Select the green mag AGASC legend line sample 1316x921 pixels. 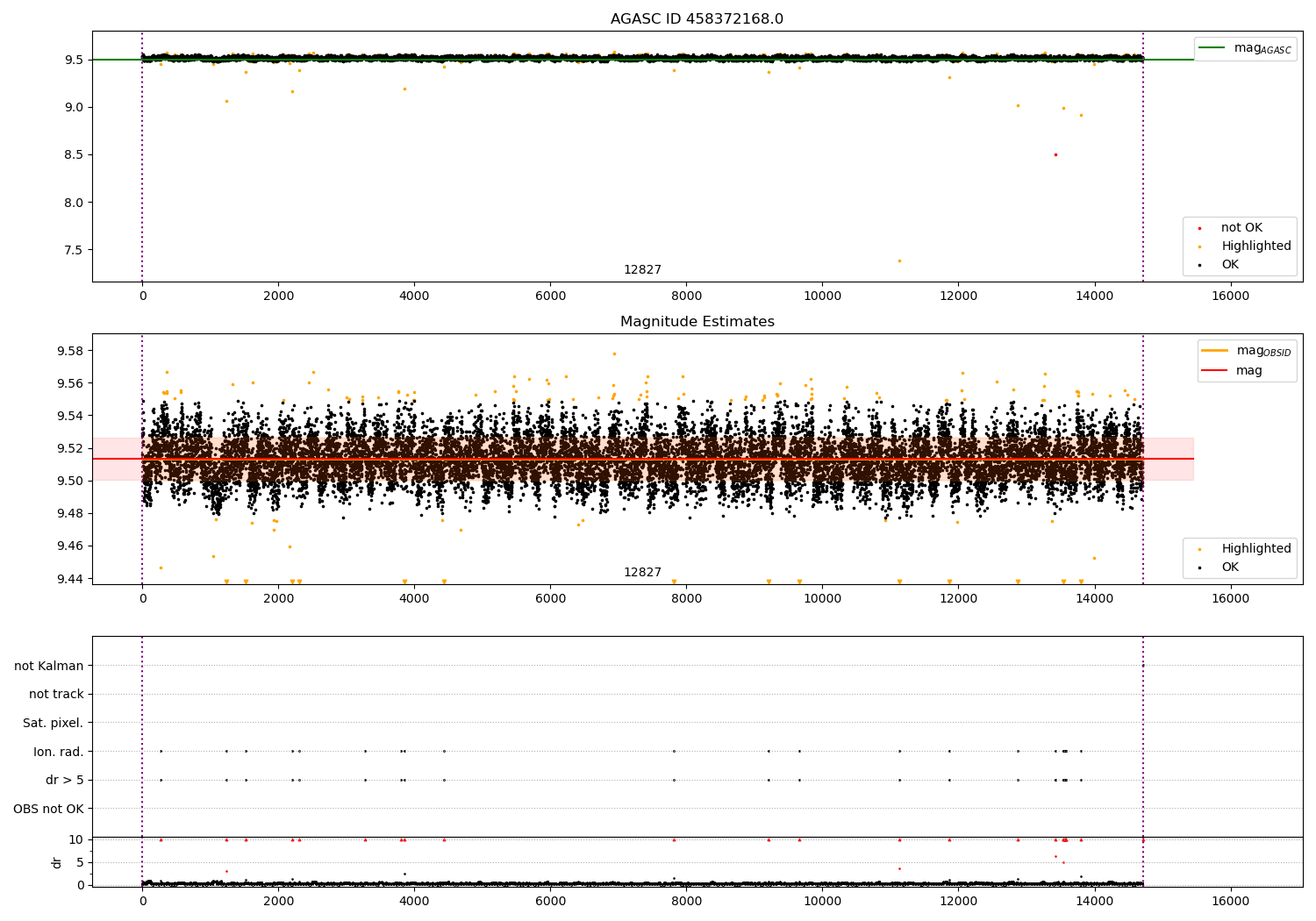1212,48
